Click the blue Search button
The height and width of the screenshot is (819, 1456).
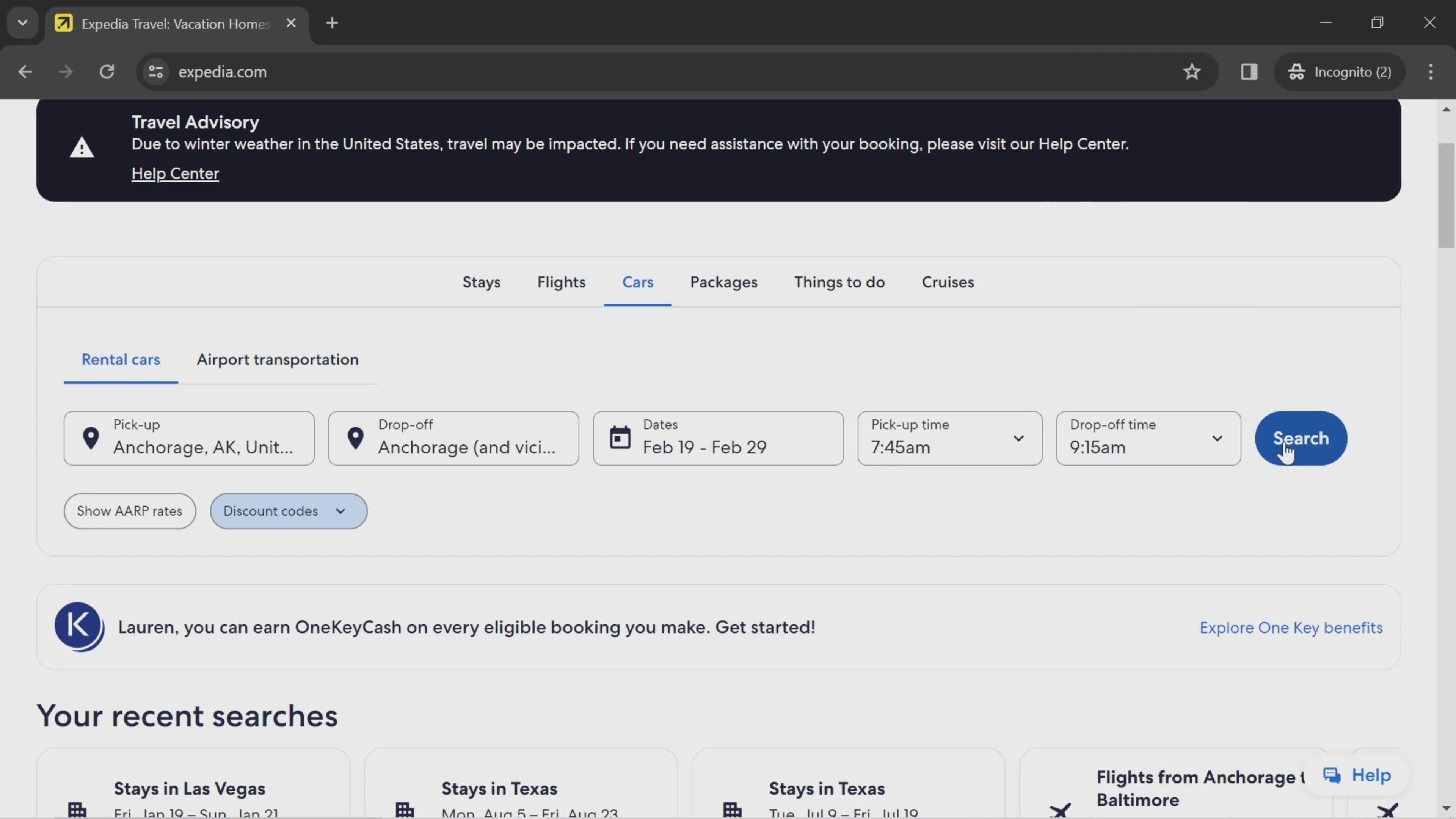(x=1301, y=438)
